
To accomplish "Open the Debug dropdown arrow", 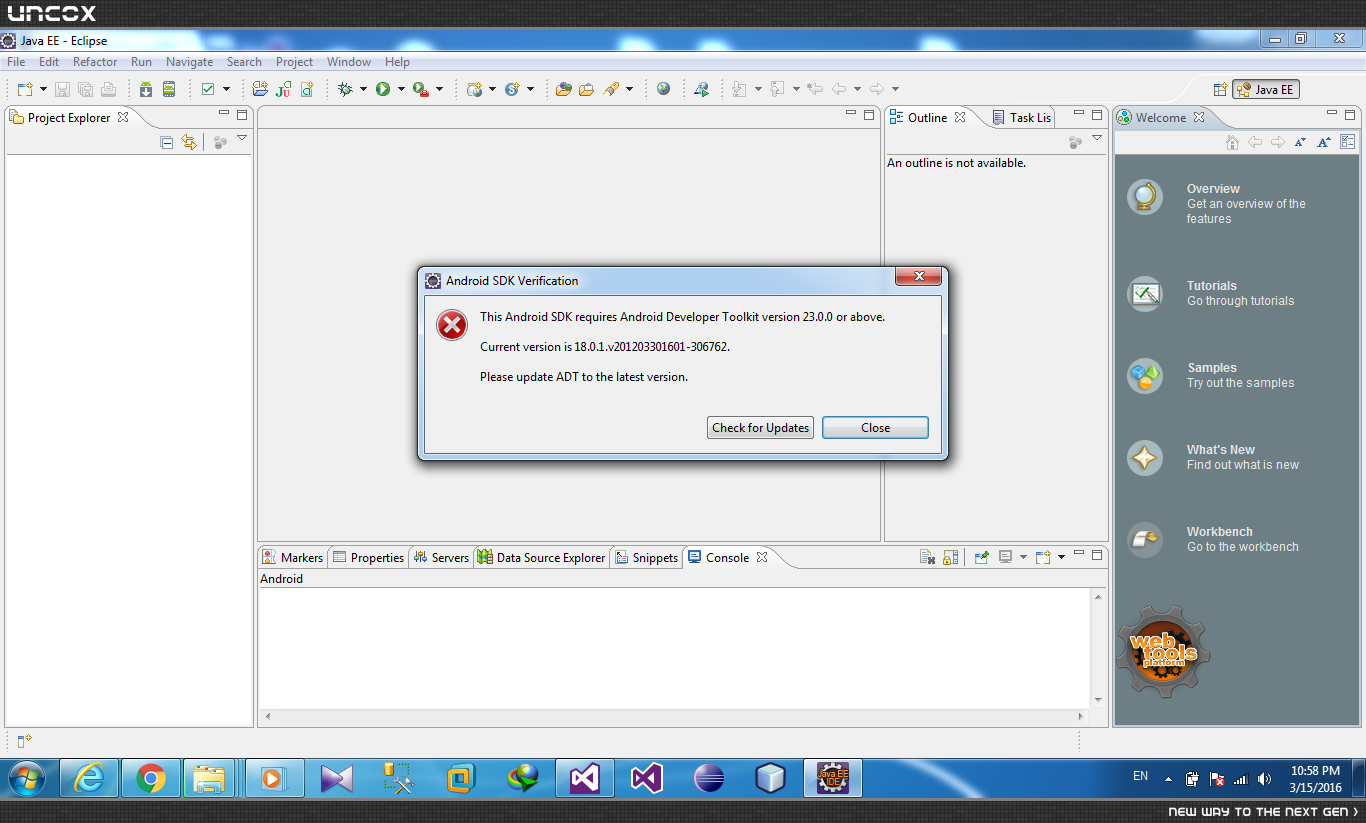I will pos(363,89).
